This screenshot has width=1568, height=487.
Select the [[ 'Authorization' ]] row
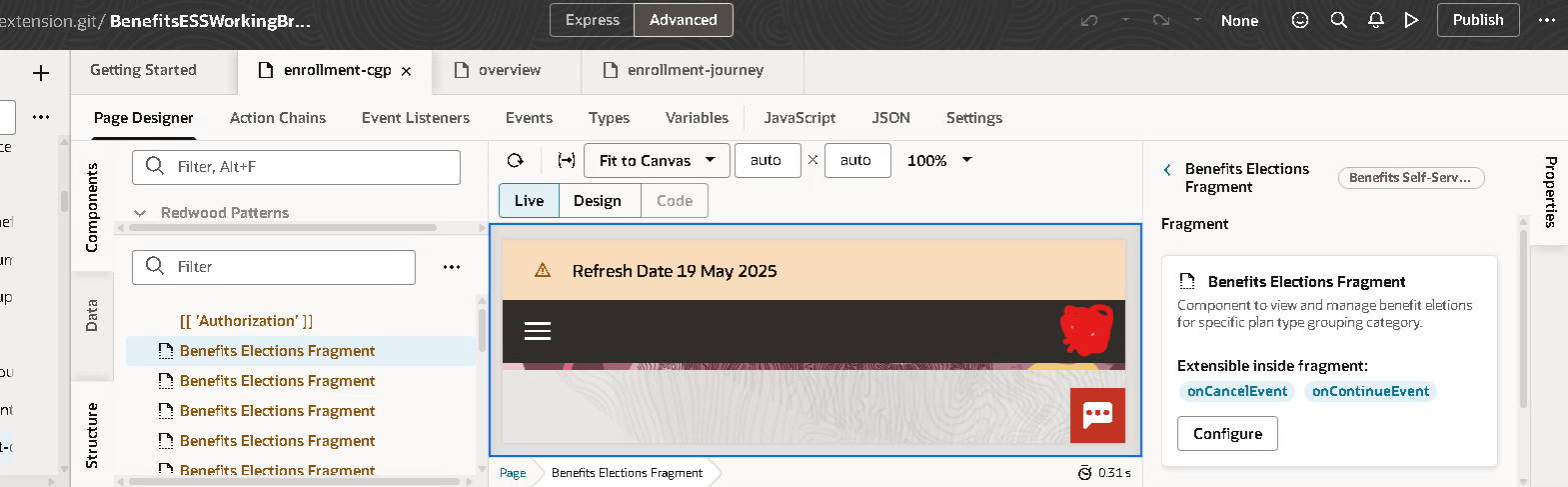[246, 321]
